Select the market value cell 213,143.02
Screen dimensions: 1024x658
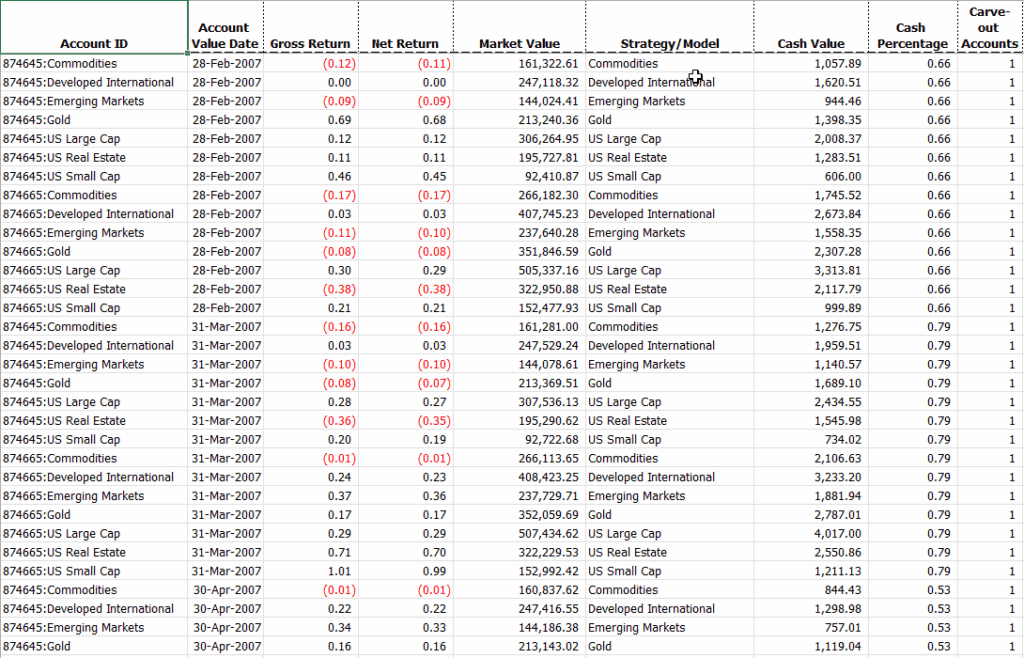pos(519,647)
